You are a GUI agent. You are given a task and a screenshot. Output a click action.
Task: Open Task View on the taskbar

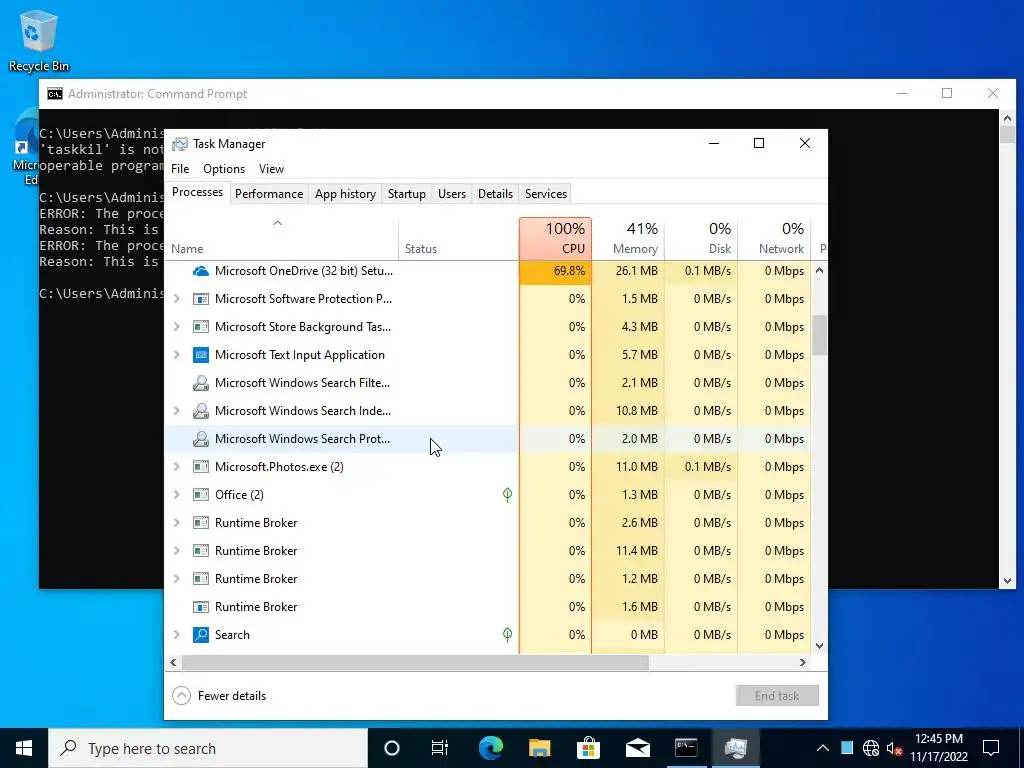coord(440,748)
